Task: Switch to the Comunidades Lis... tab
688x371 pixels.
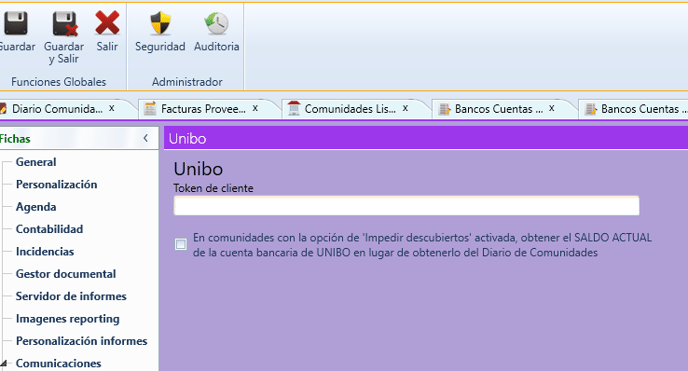Action: [x=350, y=109]
